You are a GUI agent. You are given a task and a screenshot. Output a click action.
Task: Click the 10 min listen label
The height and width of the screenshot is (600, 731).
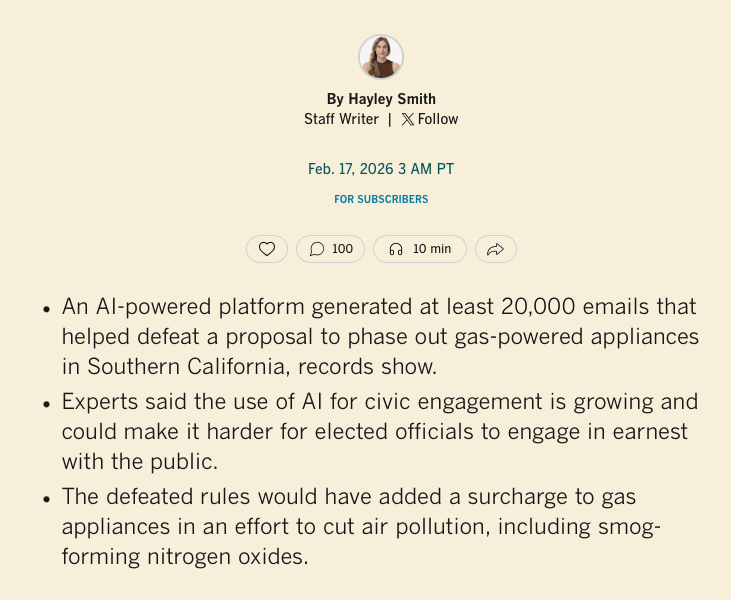pos(432,249)
